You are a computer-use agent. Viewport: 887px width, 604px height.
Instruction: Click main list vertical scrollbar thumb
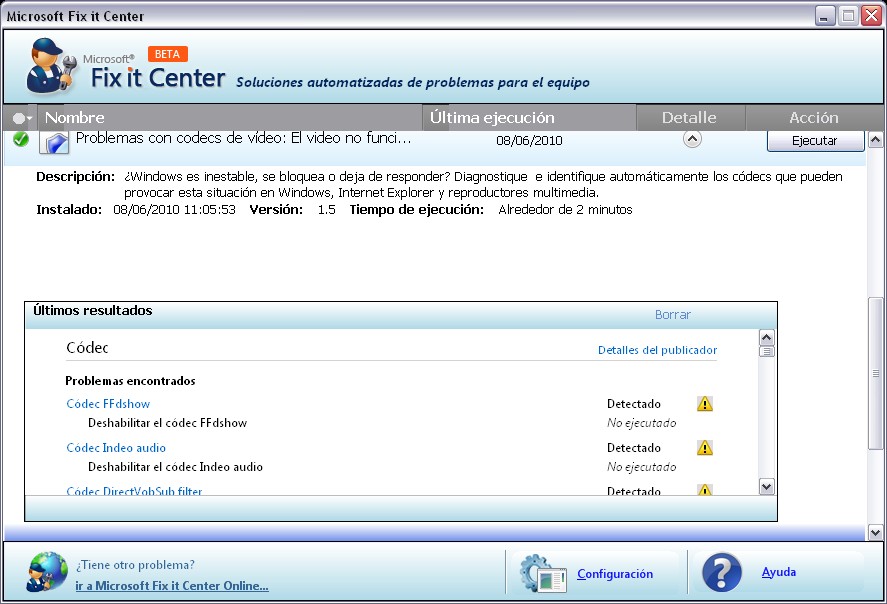pyautogui.click(x=875, y=373)
